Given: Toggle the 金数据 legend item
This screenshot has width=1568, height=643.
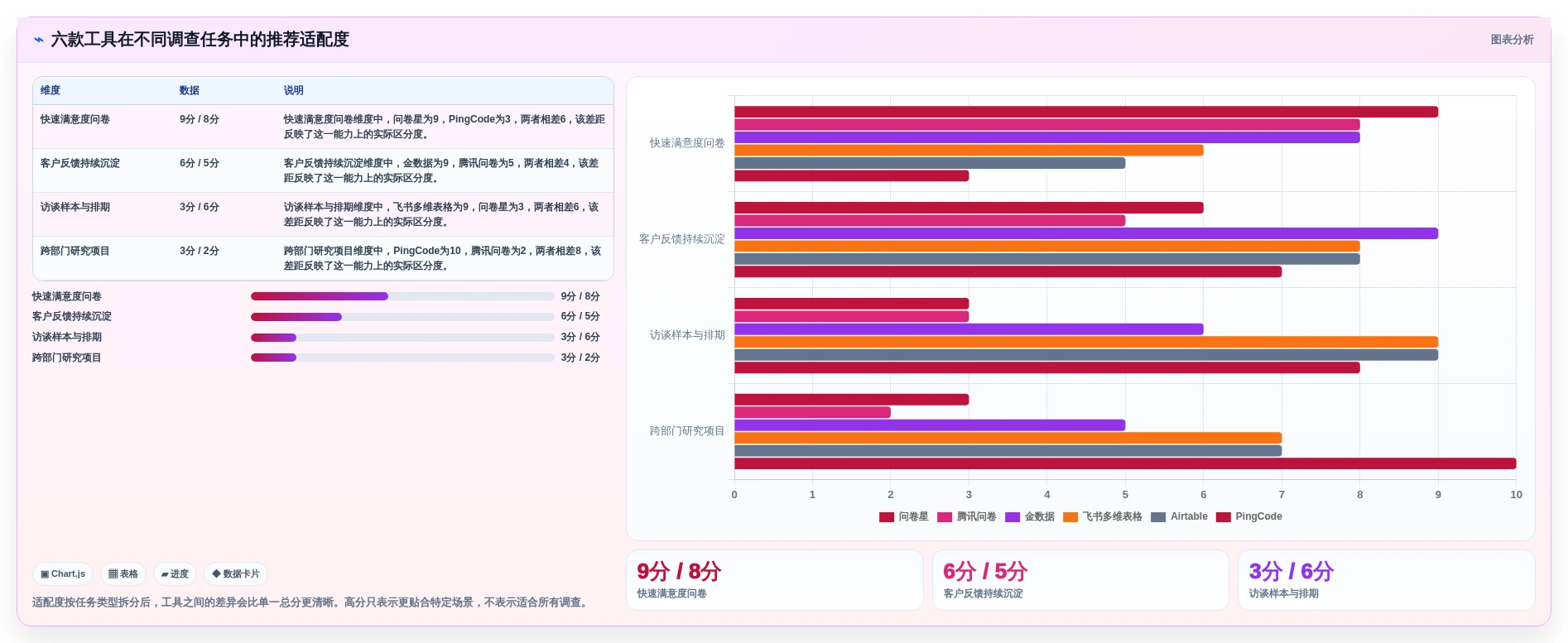Looking at the screenshot, I should click(x=1030, y=516).
